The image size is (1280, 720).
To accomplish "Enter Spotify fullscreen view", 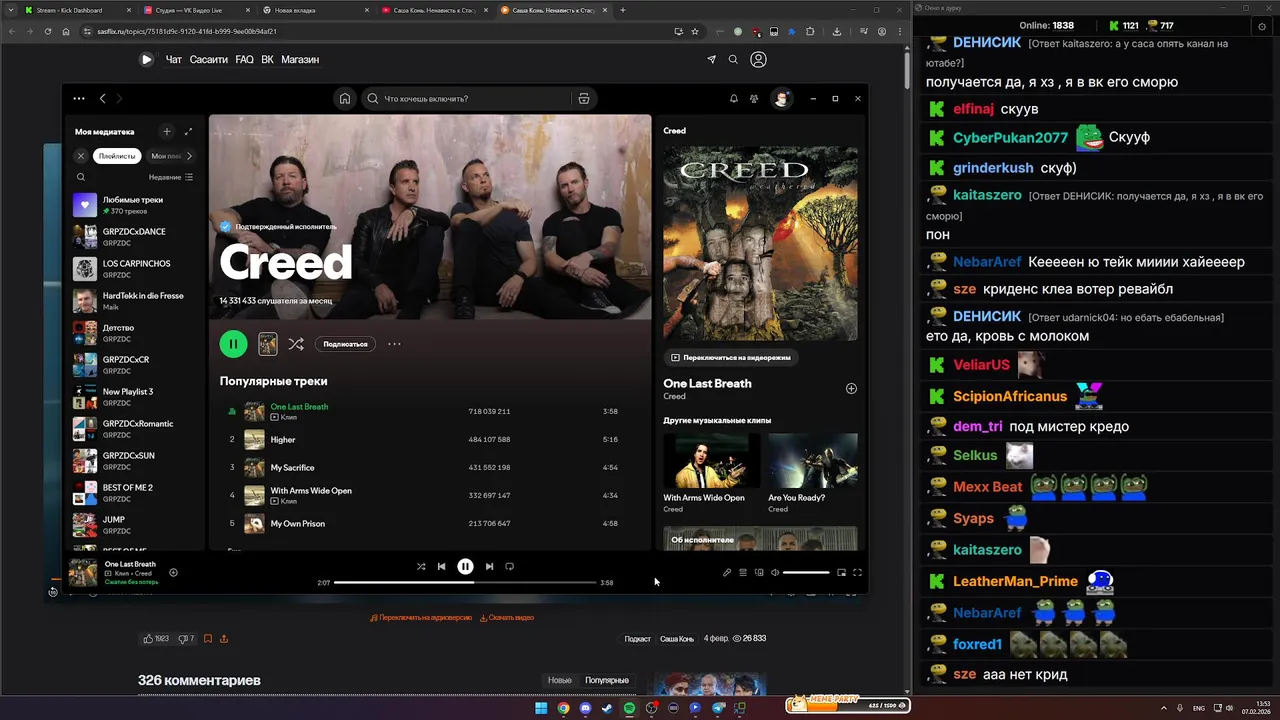I will click(857, 573).
